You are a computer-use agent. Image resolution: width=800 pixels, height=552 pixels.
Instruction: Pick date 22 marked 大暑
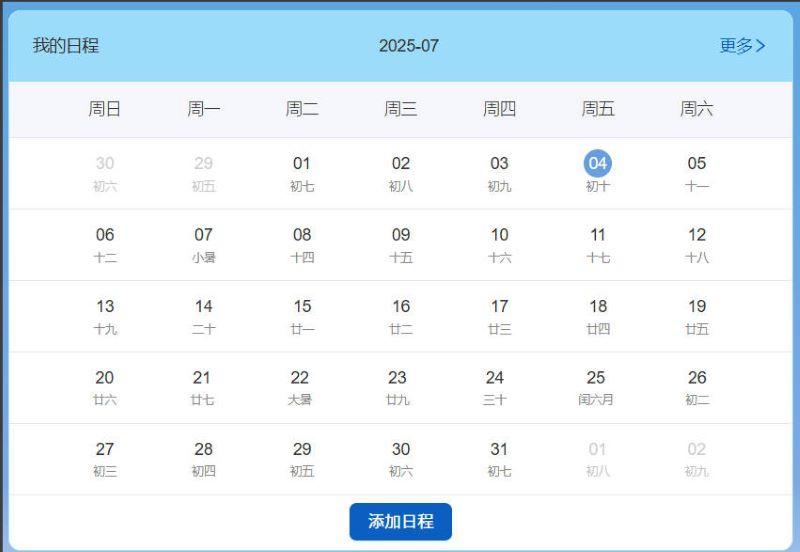pyautogui.click(x=300, y=387)
